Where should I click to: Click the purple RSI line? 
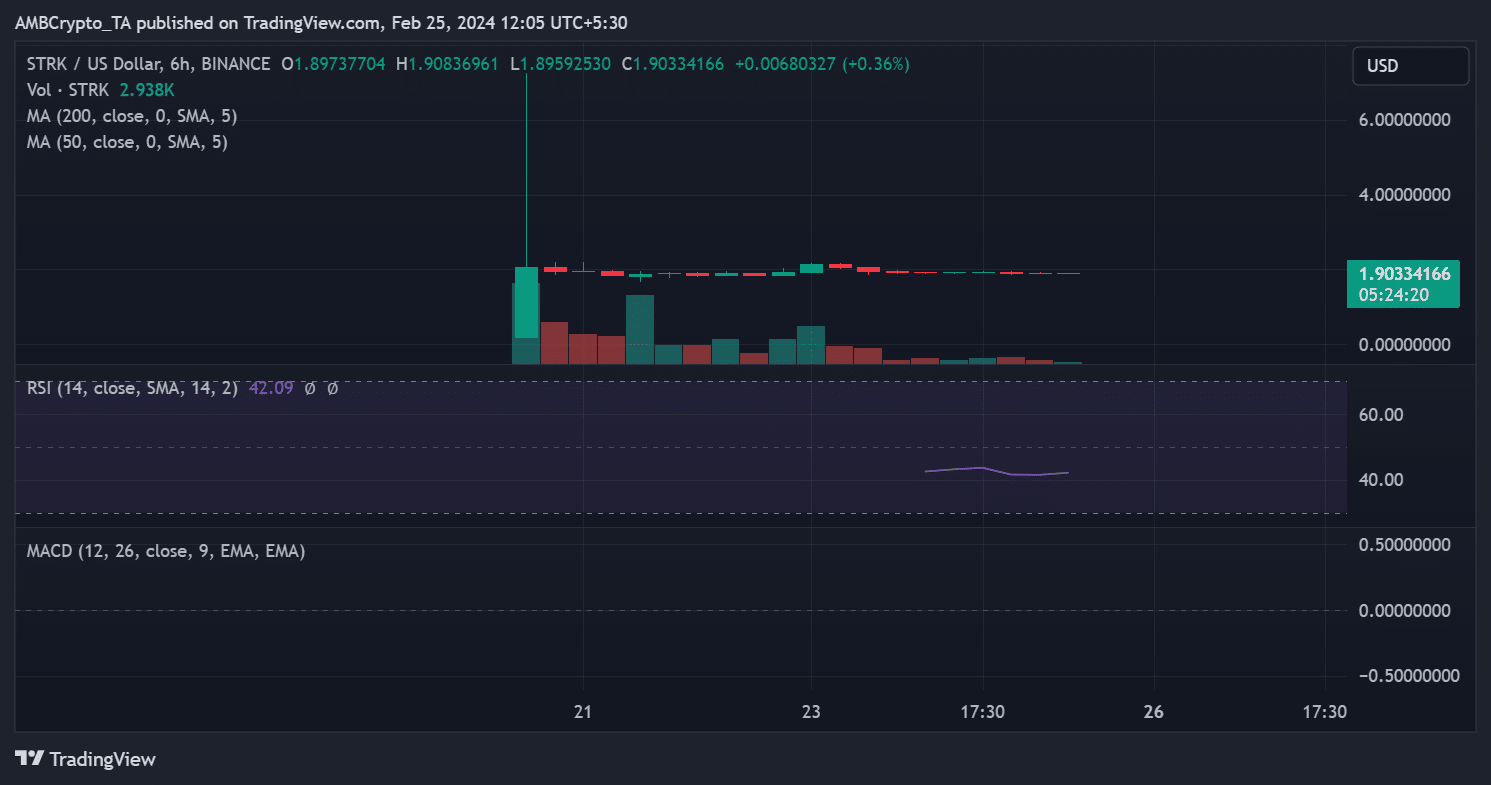[997, 471]
